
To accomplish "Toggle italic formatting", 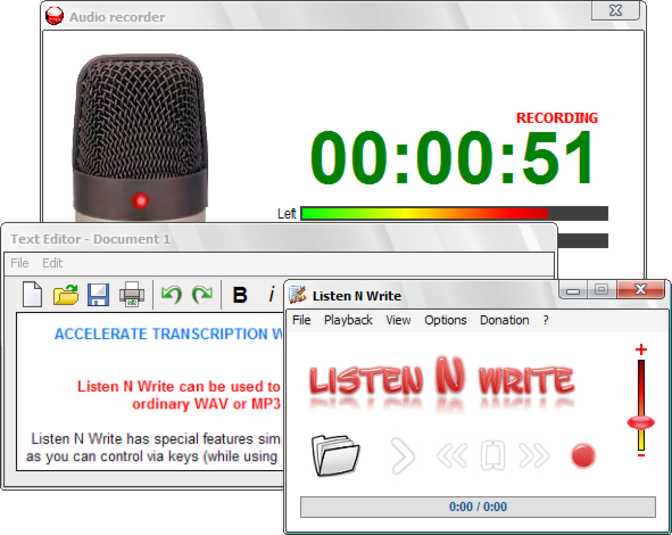I will point(271,295).
